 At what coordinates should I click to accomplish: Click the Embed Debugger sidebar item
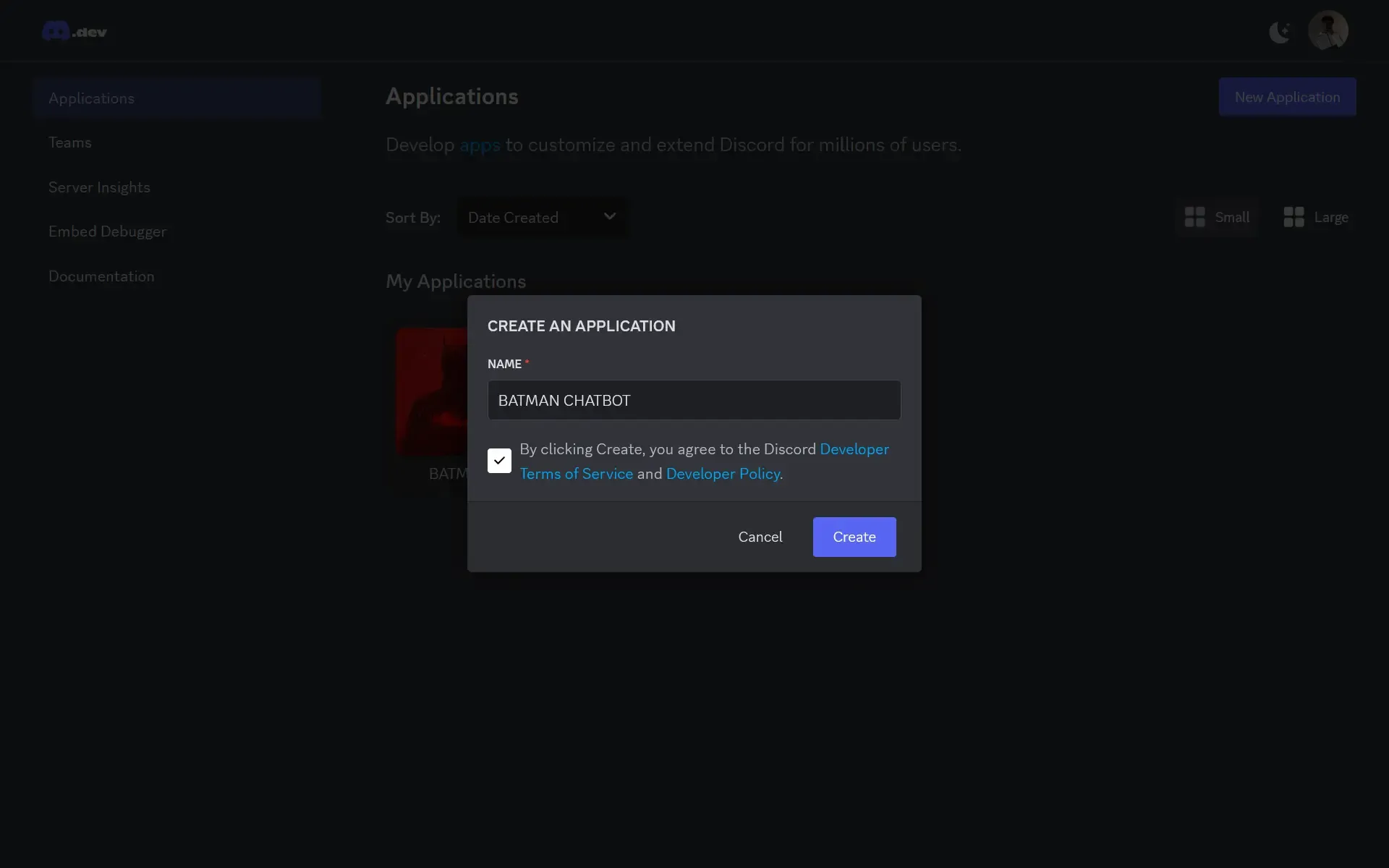(x=107, y=232)
